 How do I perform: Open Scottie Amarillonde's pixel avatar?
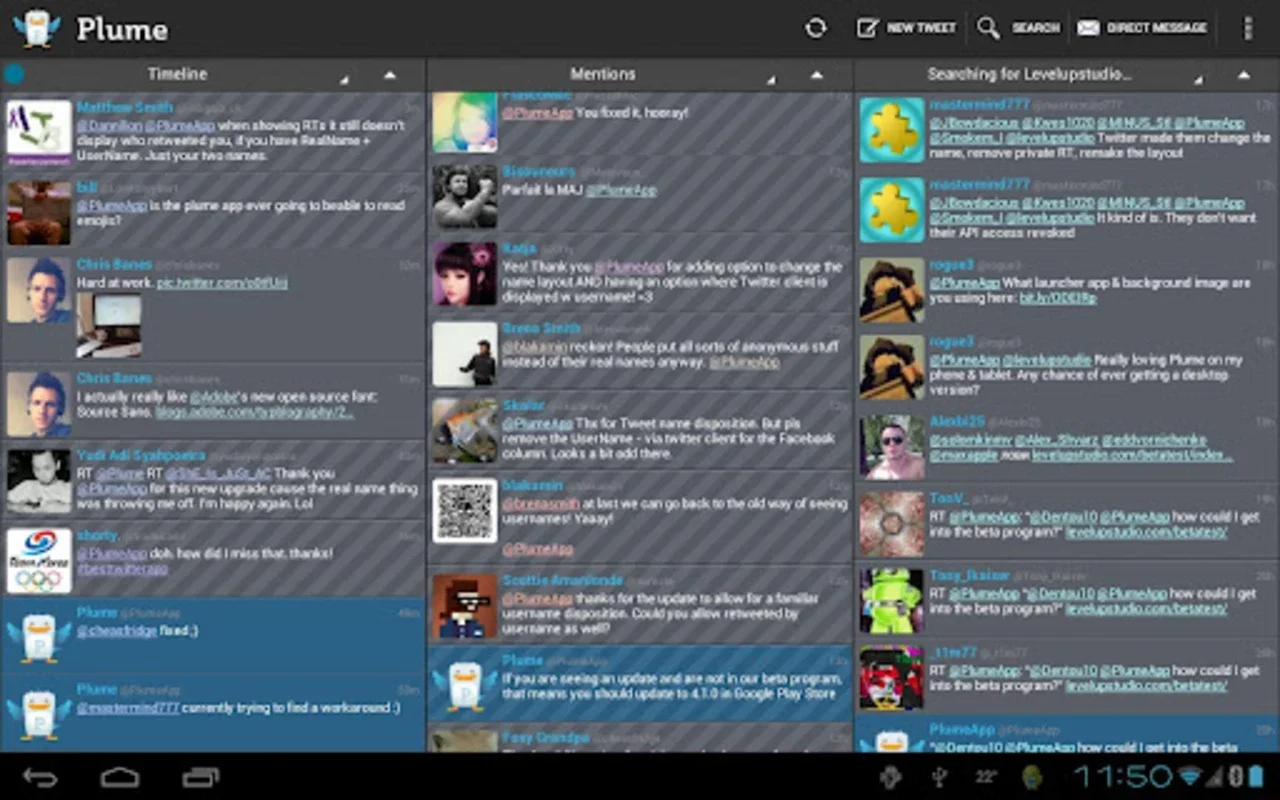pos(465,606)
